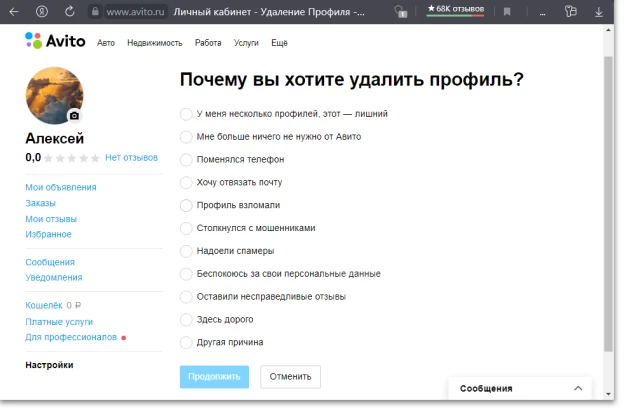624x410 pixels.
Task: Open the Нет отзывов link
Action: [131, 158]
